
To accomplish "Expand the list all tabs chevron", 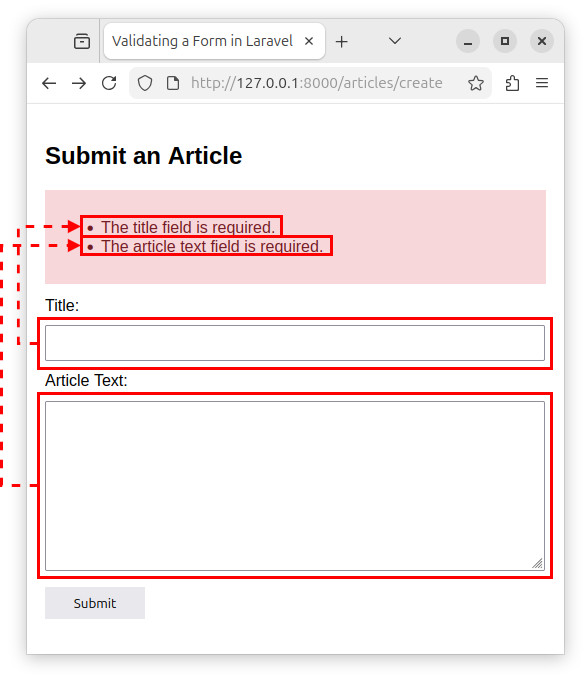I will tap(395, 41).
